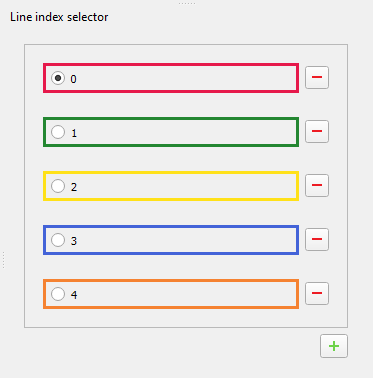Remove line 0 with its red minus button
Image resolution: width=373 pixels, height=378 pixels.
(x=317, y=77)
